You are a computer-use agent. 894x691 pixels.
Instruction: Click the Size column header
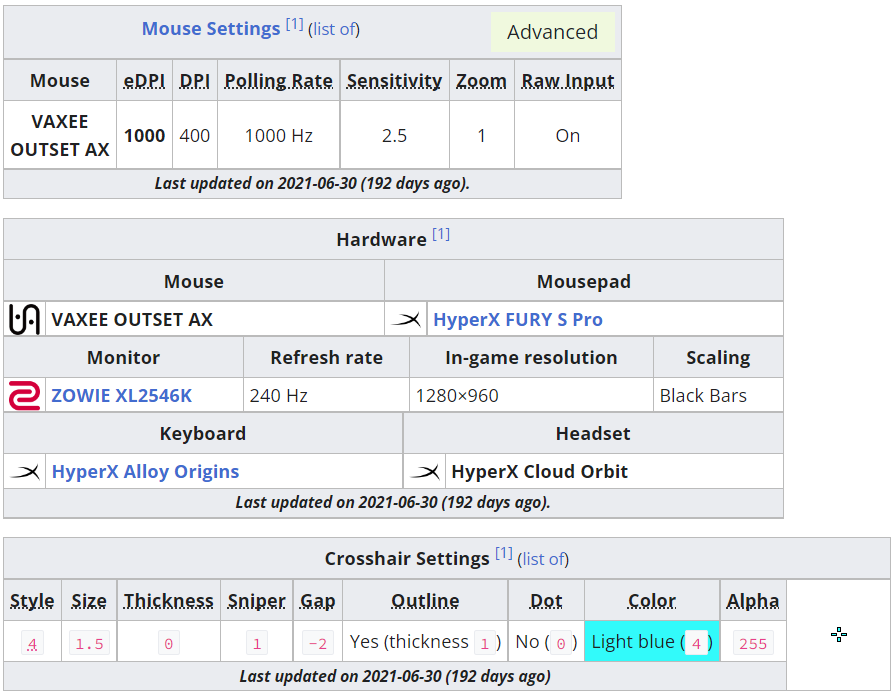click(x=89, y=601)
